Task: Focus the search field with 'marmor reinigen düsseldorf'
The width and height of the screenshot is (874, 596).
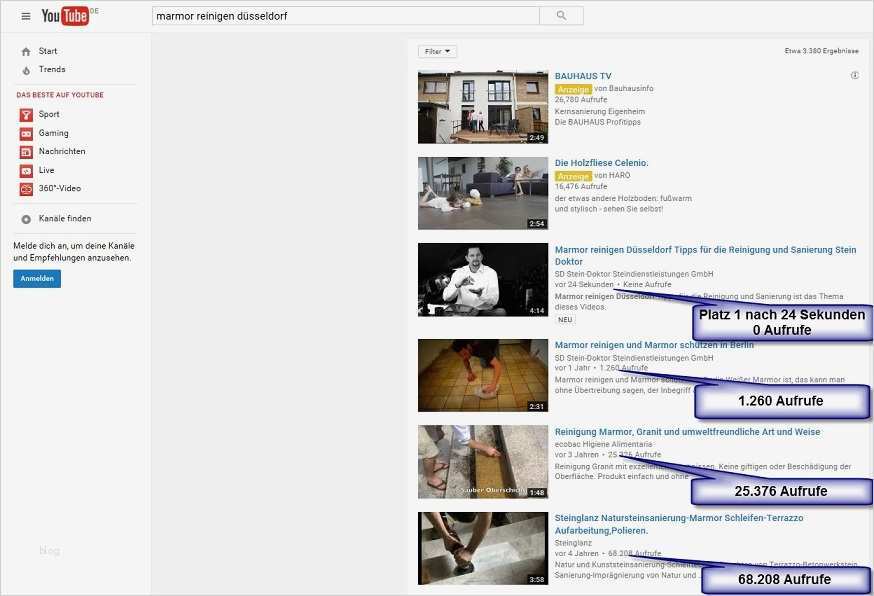Action: (346, 16)
